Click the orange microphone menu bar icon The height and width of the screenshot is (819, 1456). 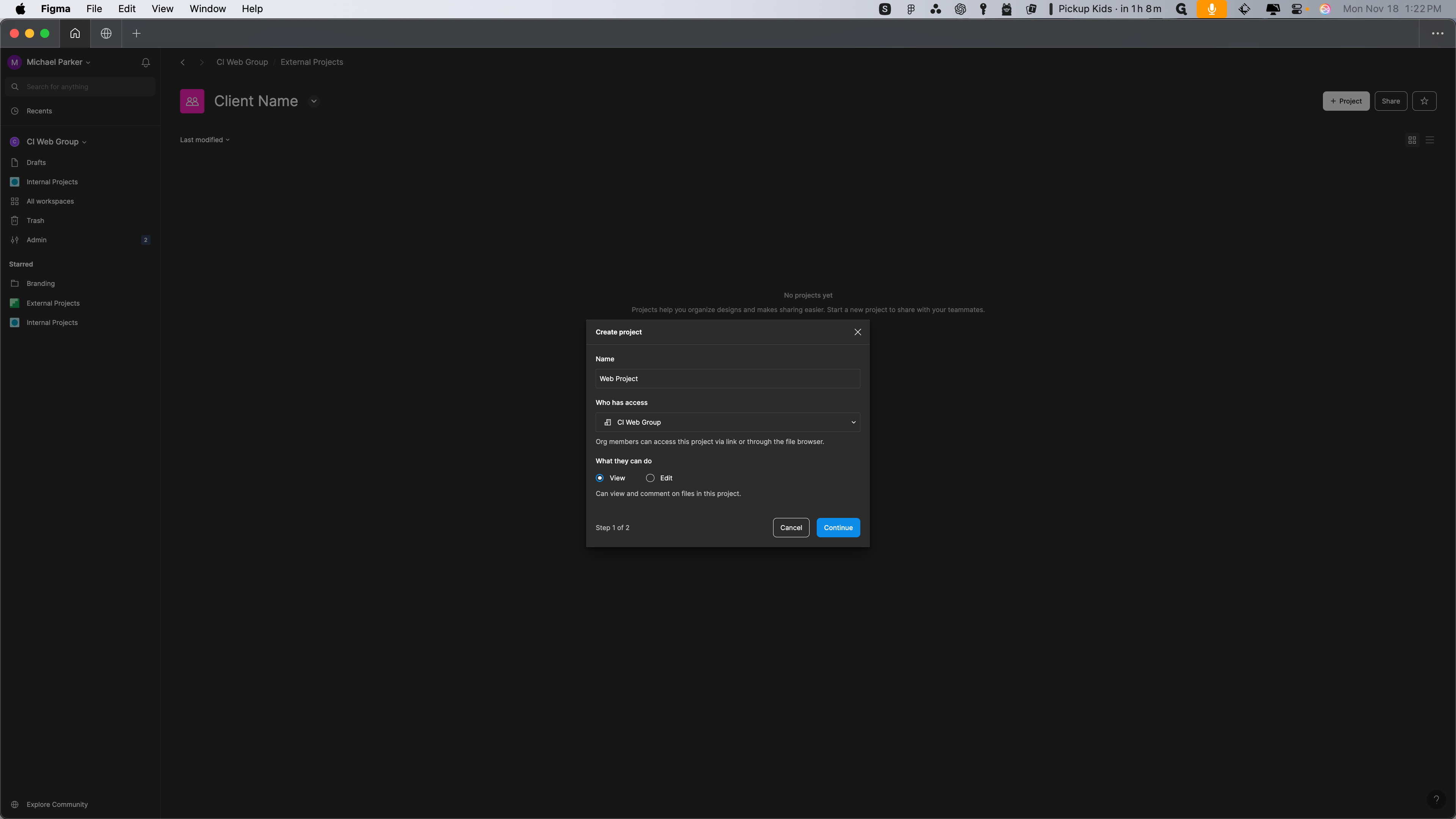coord(1212,9)
